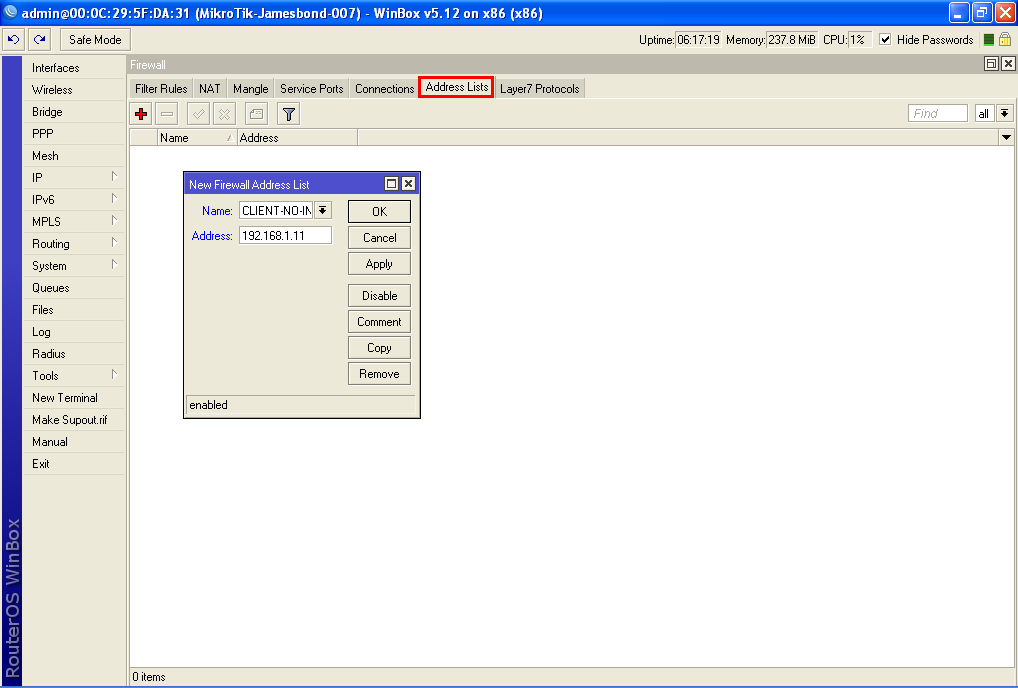Viewport: 1018px width, 688px height.
Task: Click the Comment button in dialog
Action: click(379, 321)
